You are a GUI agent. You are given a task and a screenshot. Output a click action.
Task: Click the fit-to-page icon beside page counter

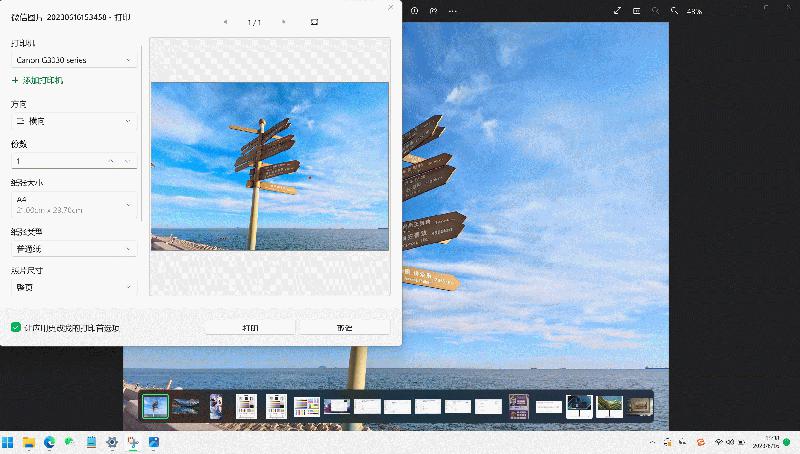pyautogui.click(x=315, y=21)
